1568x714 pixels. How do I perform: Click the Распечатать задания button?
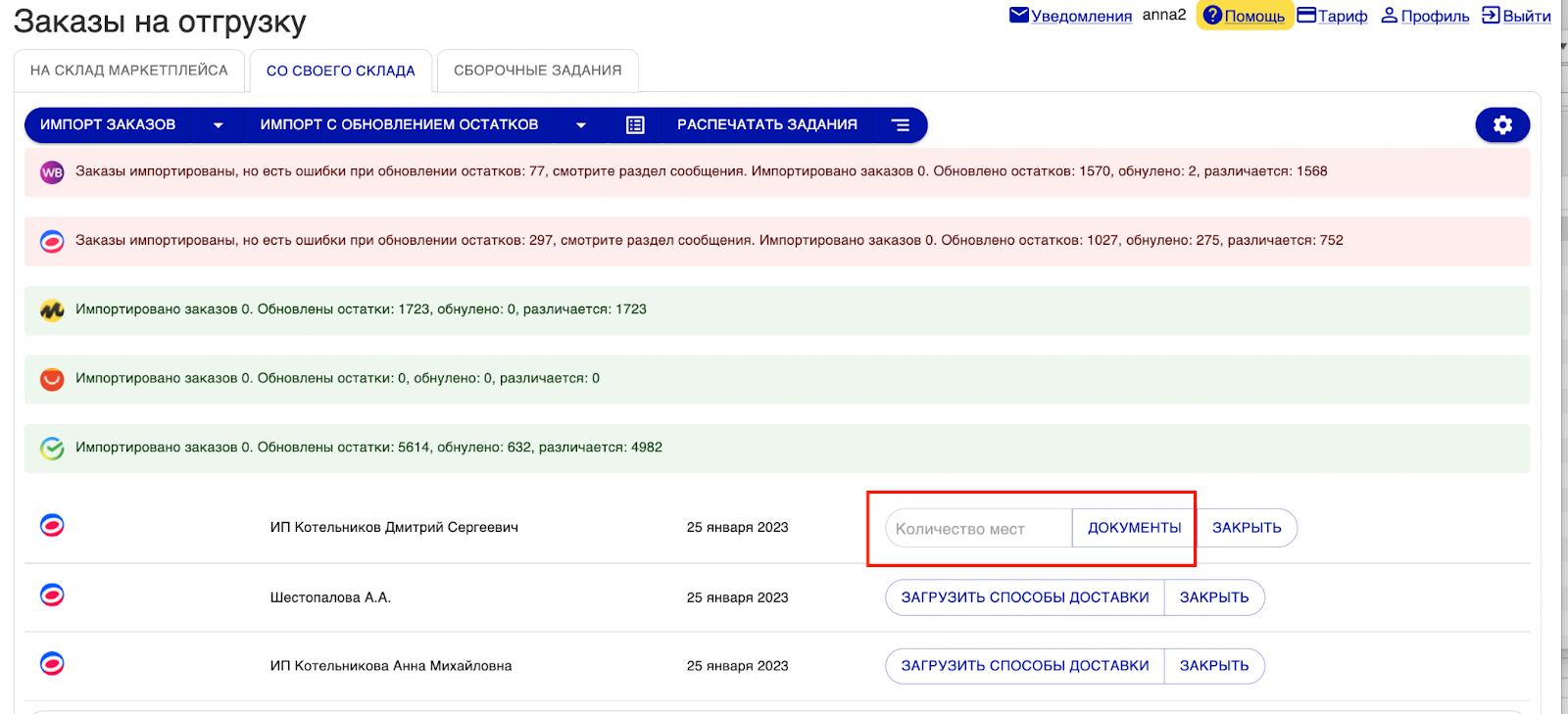coord(767,124)
